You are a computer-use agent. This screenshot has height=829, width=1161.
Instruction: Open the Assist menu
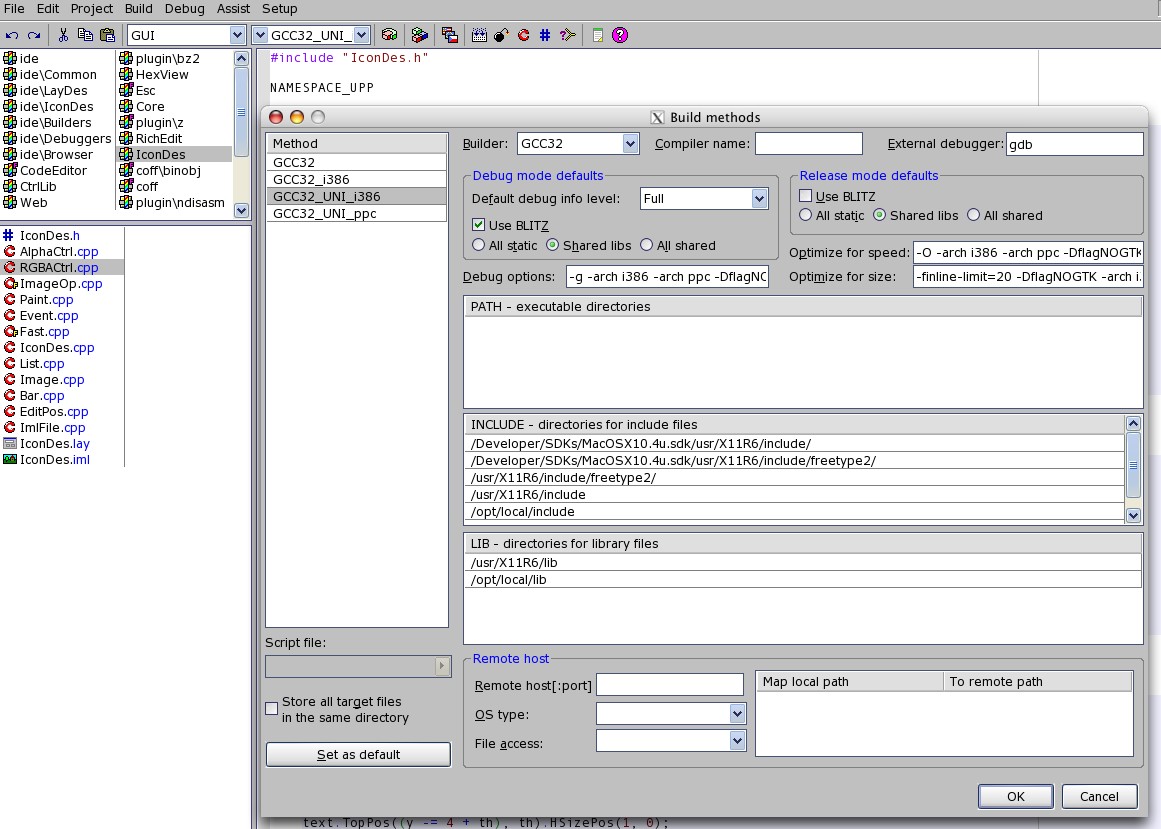click(233, 9)
